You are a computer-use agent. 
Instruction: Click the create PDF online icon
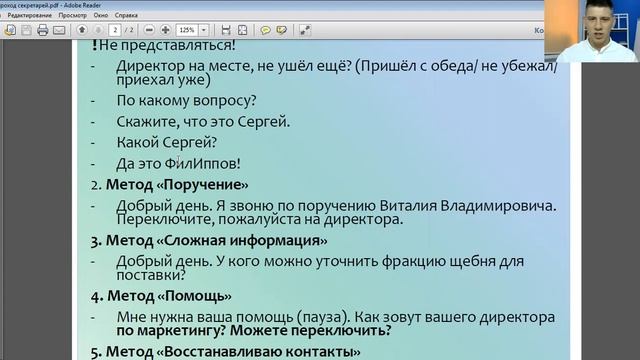coord(10,30)
